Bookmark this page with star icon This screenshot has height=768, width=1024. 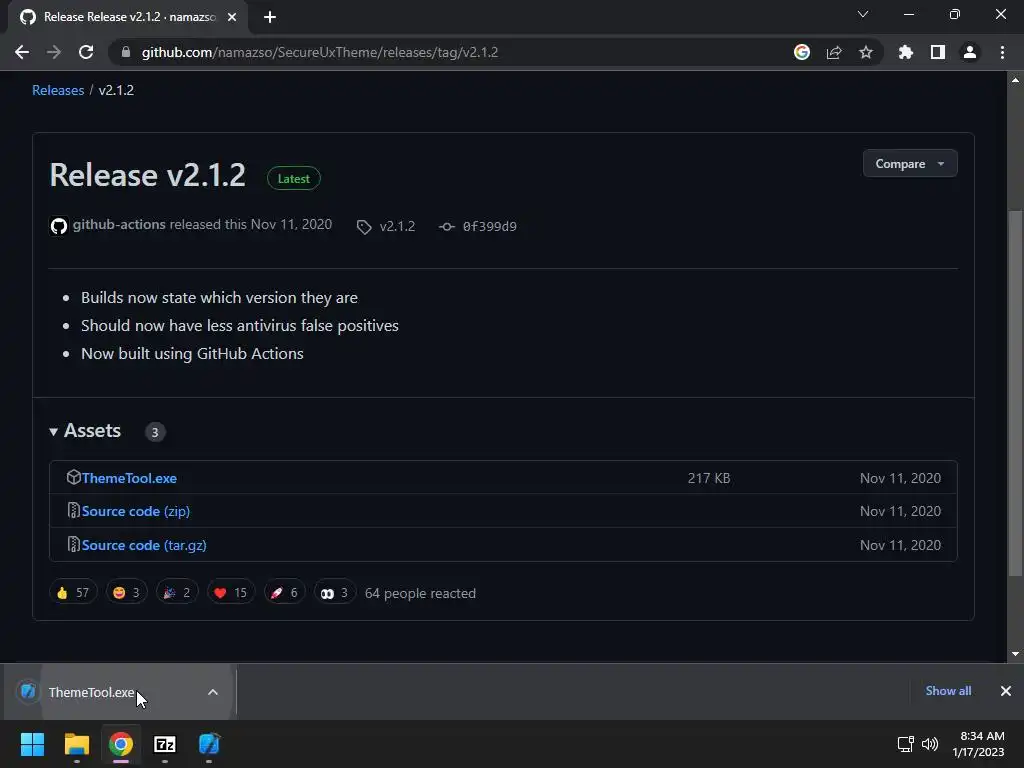(866, 52)
